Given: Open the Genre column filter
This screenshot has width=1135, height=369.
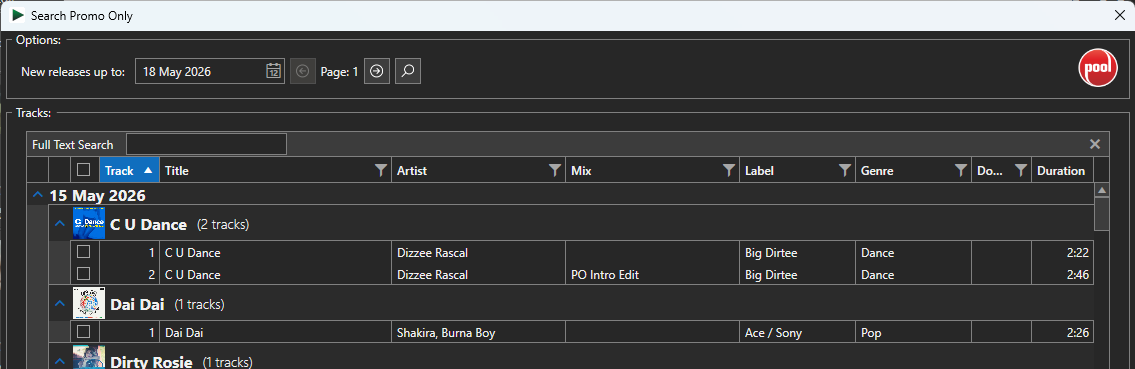Looking at the screenshot, I should (961, 171).
